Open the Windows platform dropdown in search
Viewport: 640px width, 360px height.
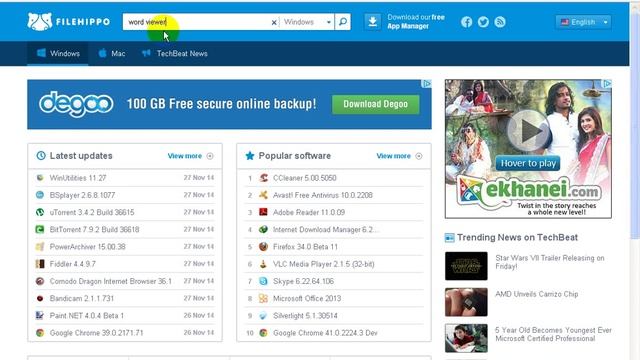click(307, 22)
